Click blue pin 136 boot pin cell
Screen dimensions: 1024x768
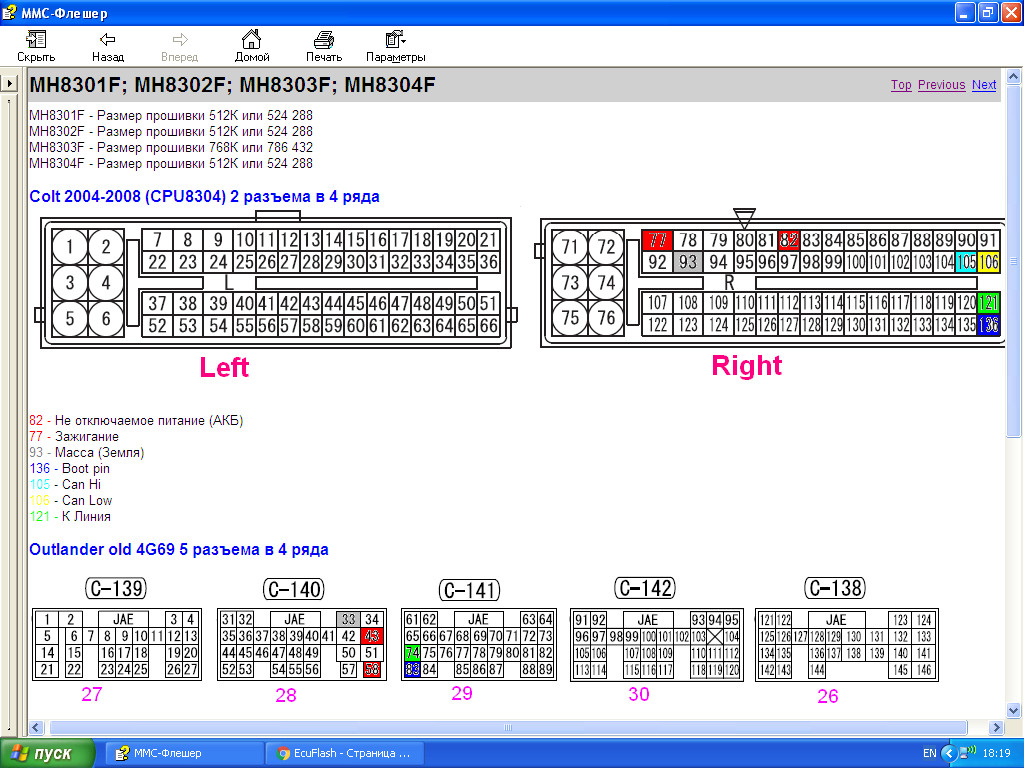click(989, 325)
